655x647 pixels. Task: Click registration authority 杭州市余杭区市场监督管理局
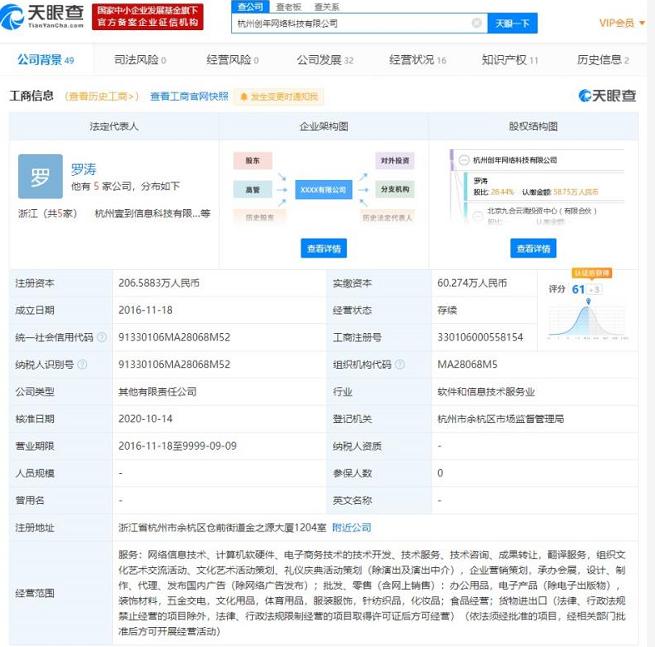[x=500, y=419]
